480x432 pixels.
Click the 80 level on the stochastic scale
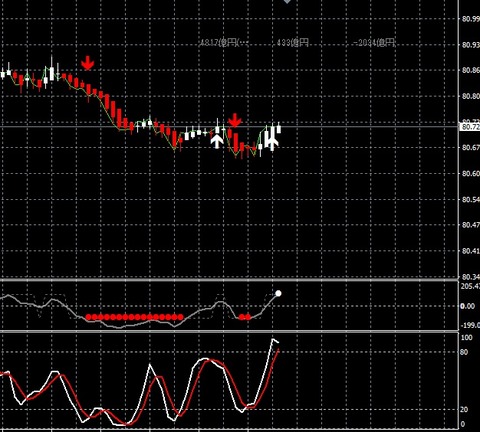coord(464,352)
